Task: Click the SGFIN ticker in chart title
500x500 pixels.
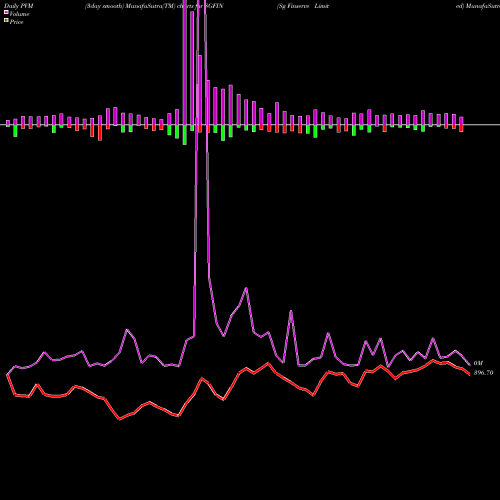Action: click(x=214, y=6)
